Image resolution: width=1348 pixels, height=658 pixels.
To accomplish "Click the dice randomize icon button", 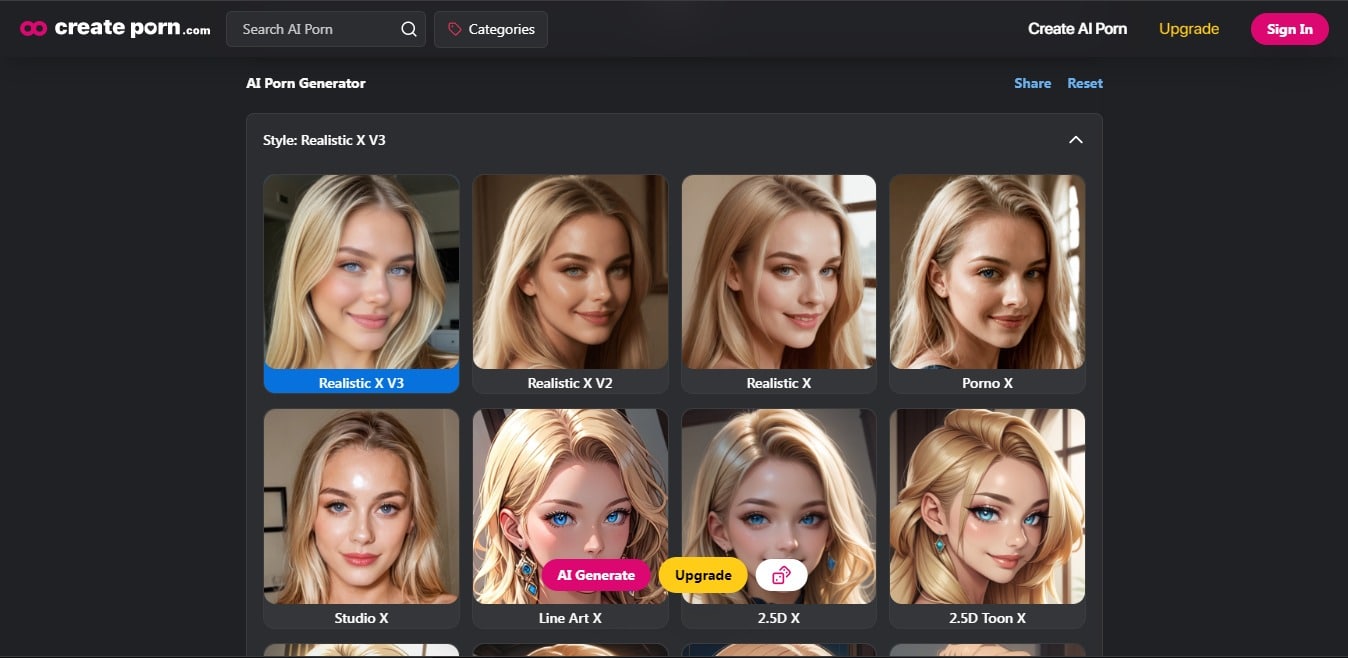I will pos(782,575).
